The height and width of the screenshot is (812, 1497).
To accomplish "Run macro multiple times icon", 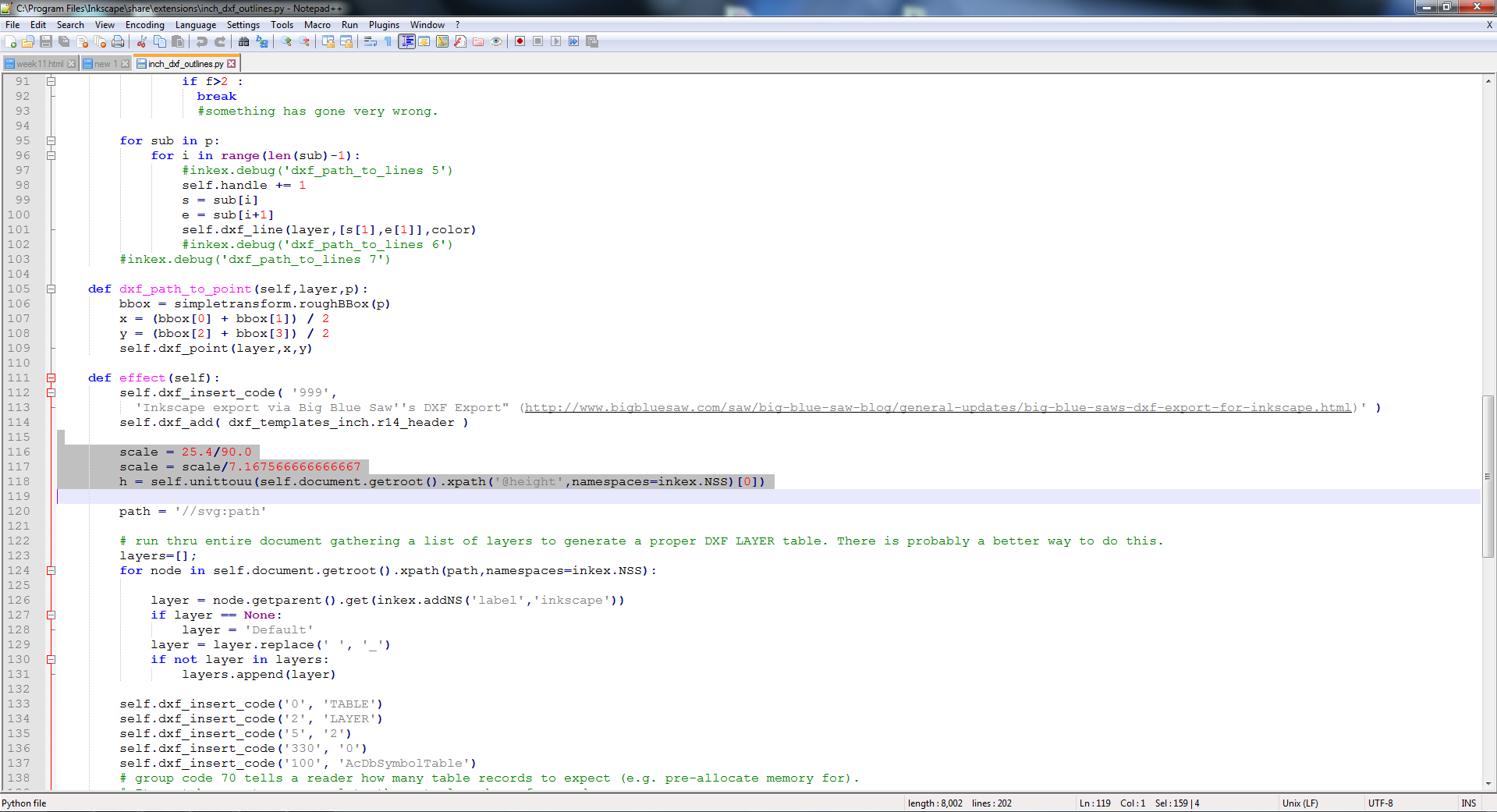I will pyautogui.click(x=573, y=41).
